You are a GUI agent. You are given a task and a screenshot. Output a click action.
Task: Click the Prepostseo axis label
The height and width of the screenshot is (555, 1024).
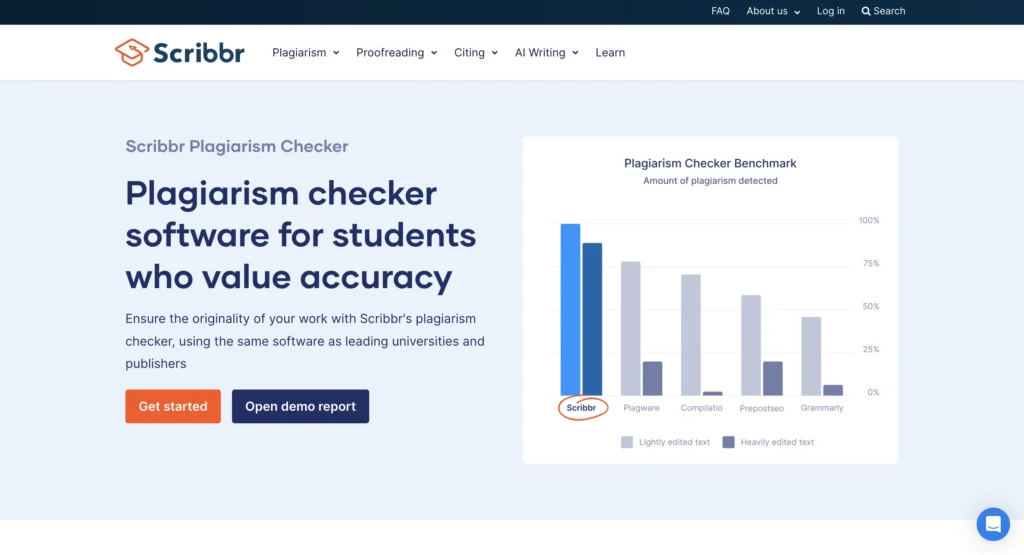click(761, 409)
